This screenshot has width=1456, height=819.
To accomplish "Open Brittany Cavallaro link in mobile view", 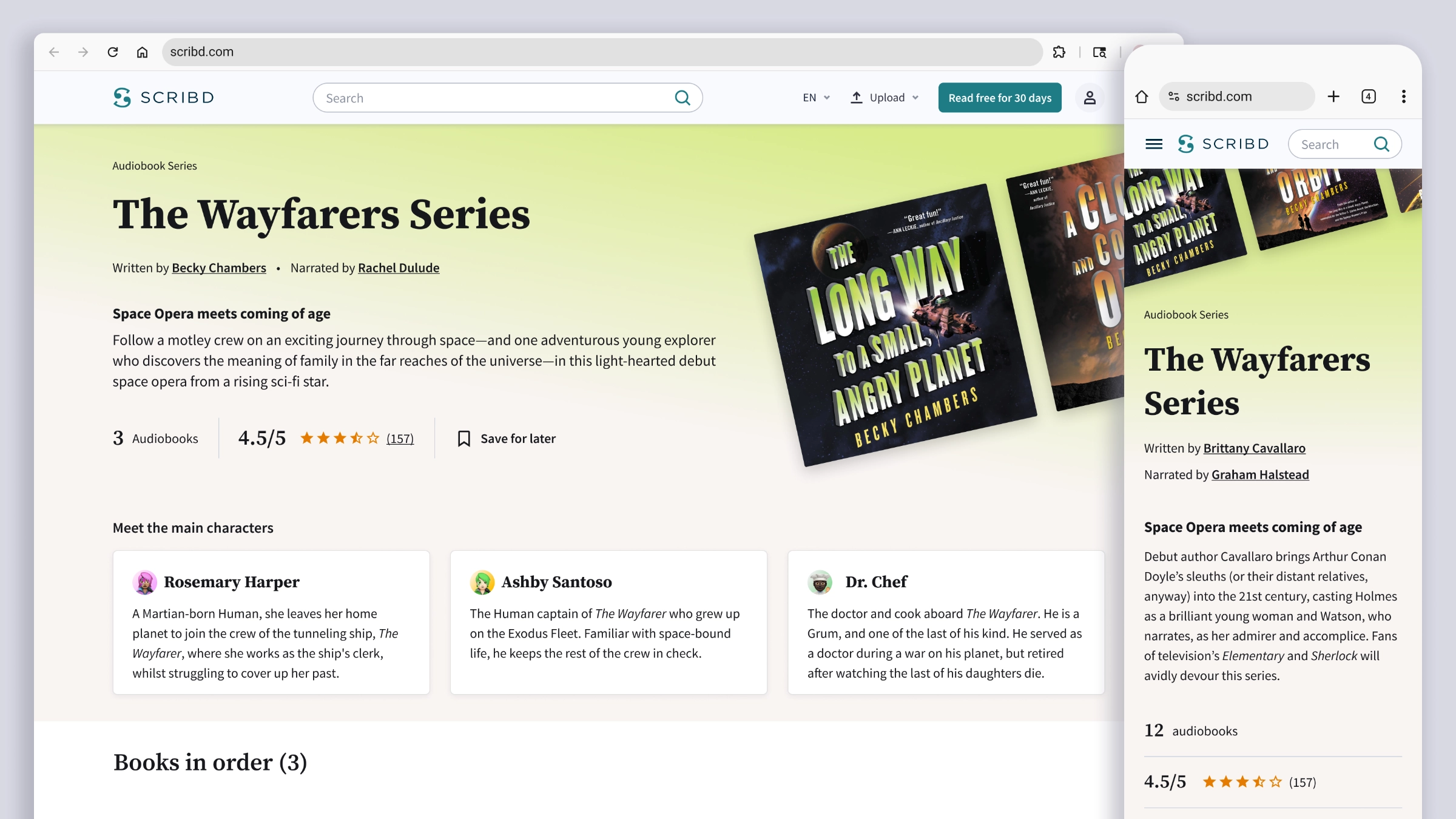I will pyautogui.click(x=1255, y=448).
